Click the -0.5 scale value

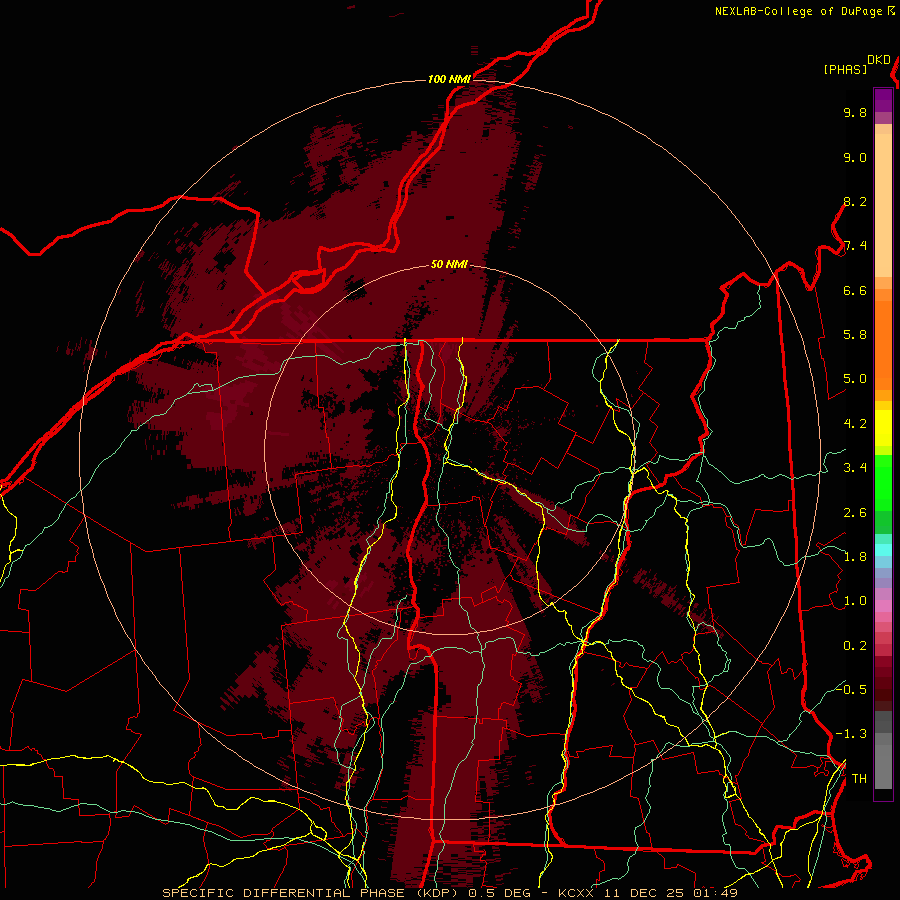click(x=851, y=690)
